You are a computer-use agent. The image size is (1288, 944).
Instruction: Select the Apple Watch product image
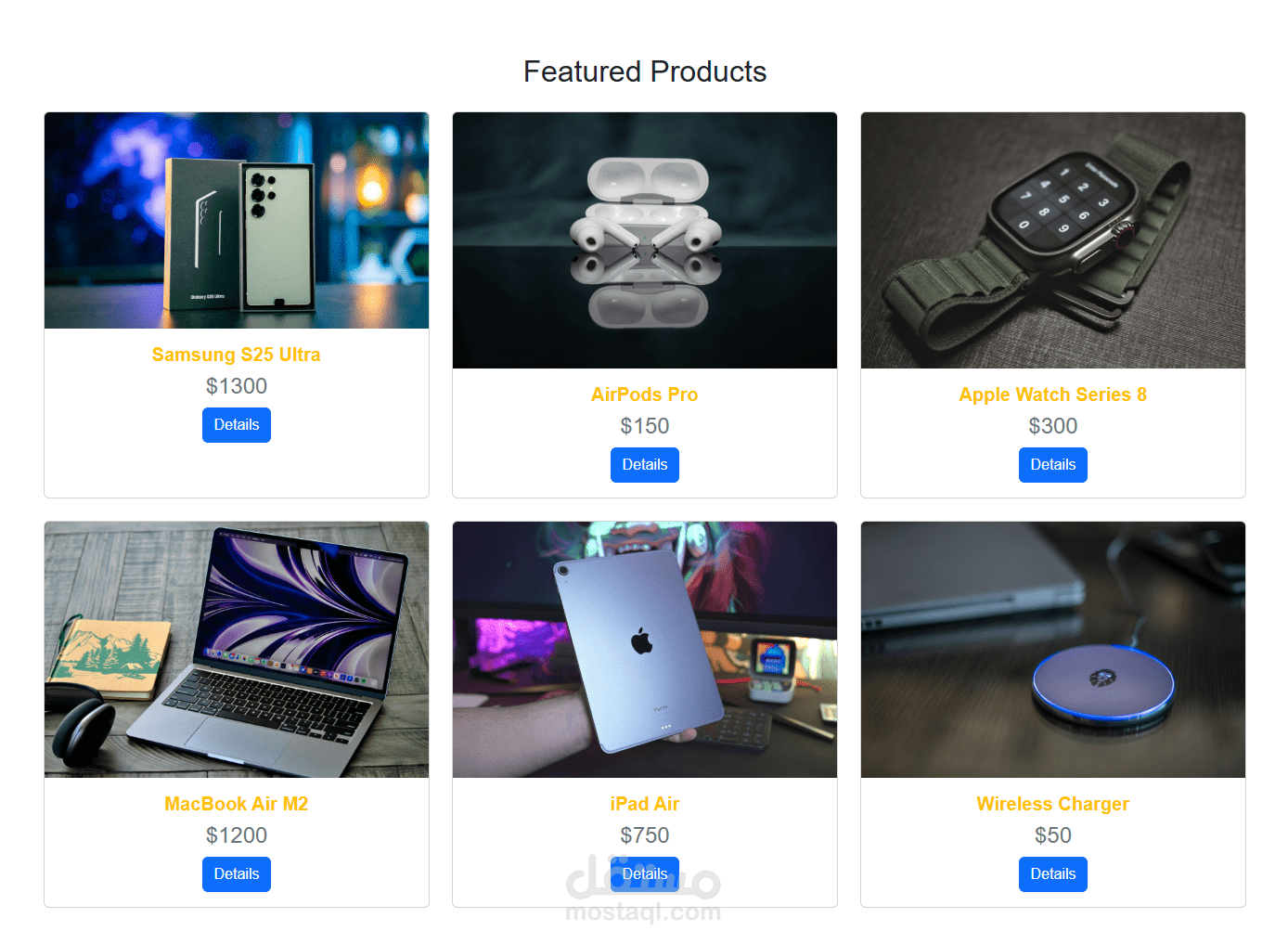pyautogui.click(x=1053, y=240)
